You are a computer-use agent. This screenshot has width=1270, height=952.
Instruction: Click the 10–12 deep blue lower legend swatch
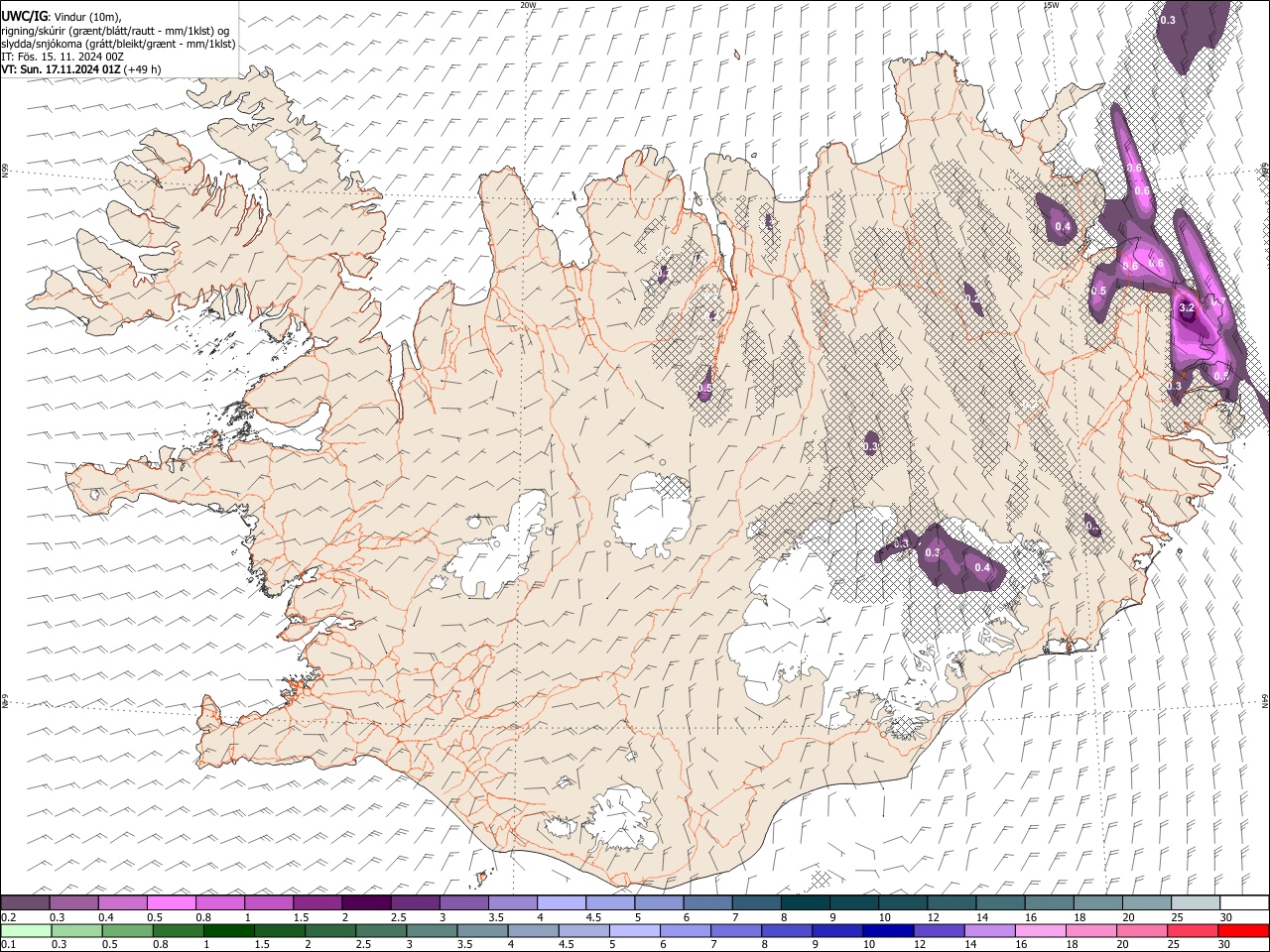tap(888, 930)
